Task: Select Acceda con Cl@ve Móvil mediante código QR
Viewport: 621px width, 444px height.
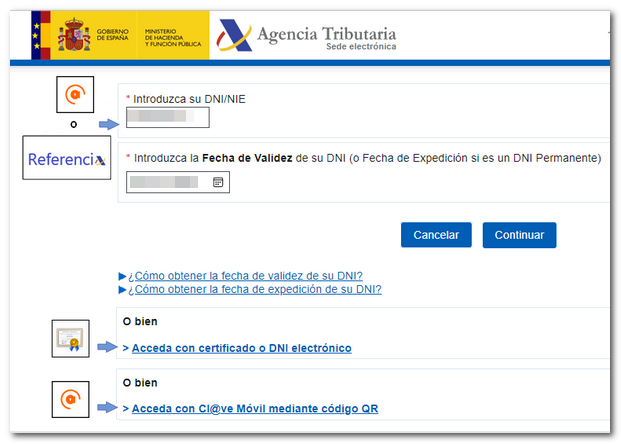Action: 254,409
